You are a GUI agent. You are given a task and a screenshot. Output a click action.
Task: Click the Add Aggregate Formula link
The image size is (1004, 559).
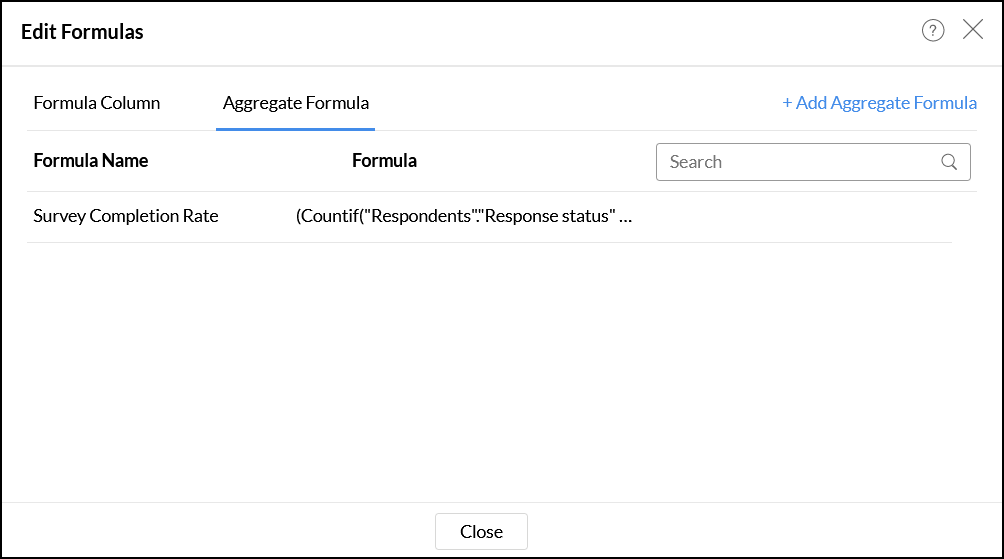[x=886, y=103]
